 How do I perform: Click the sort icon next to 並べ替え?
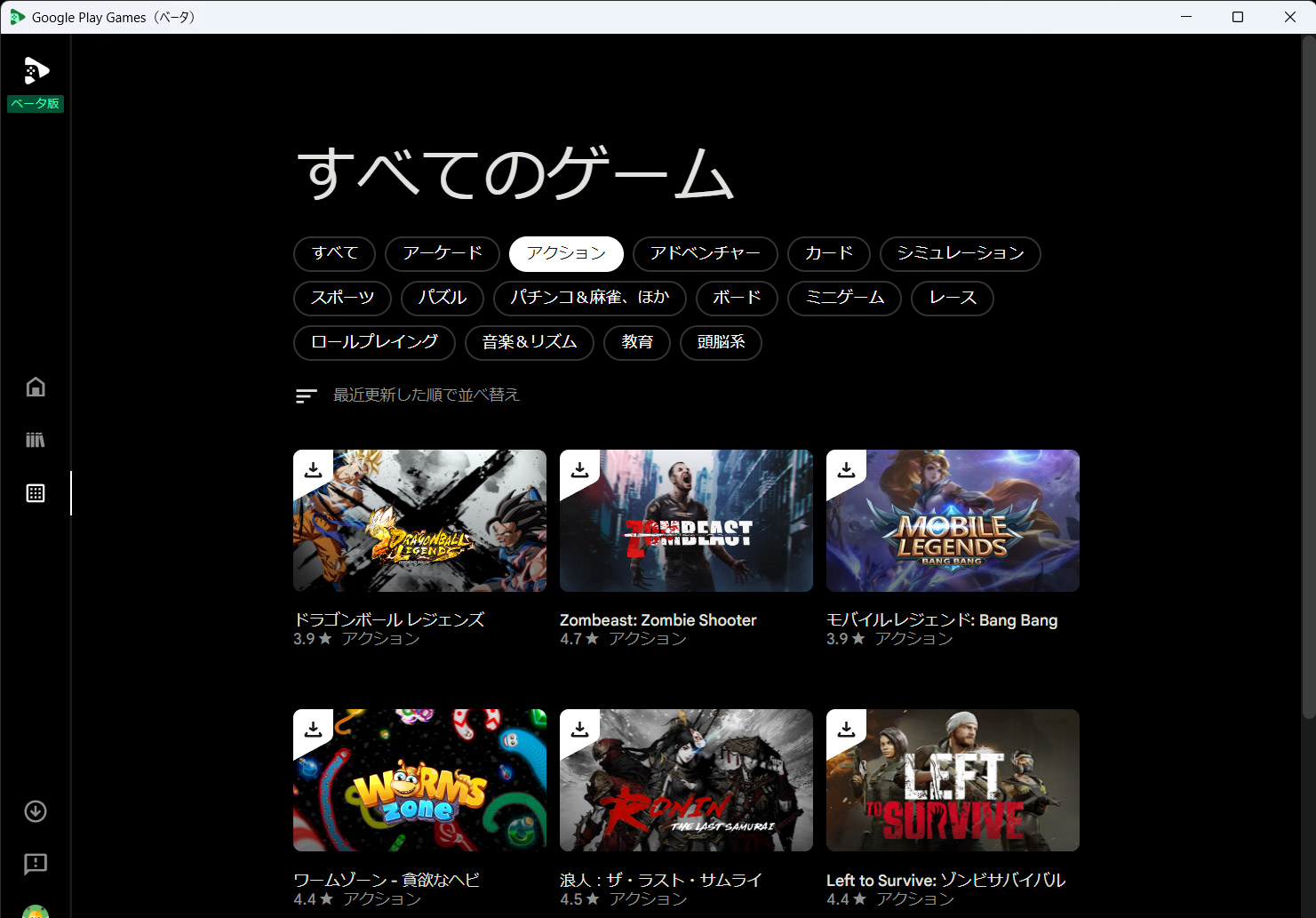click(306, 395)
